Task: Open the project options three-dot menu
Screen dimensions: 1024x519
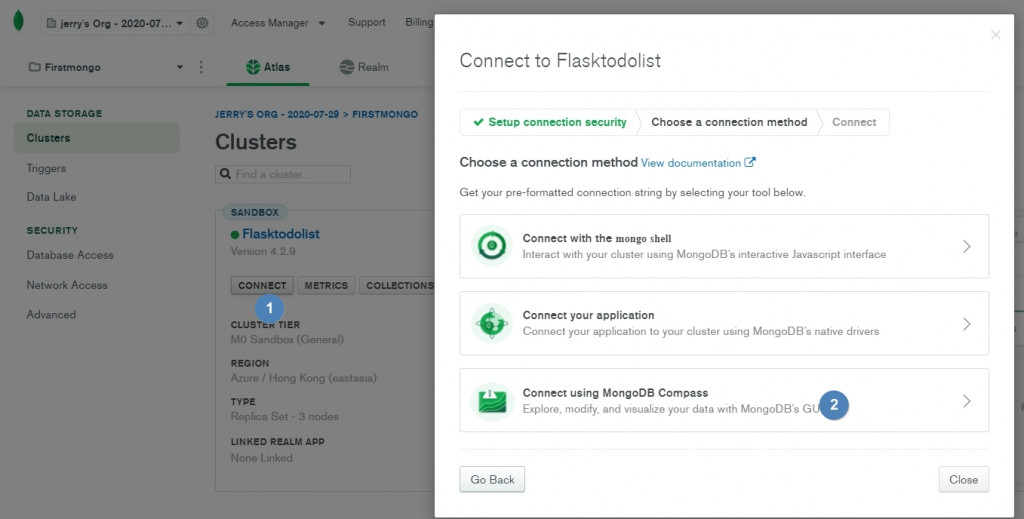Action: pos(201,67)
